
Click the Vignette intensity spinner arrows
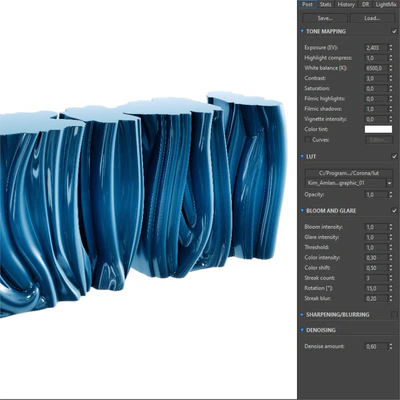pyautogui.click(x=391, y=119)
